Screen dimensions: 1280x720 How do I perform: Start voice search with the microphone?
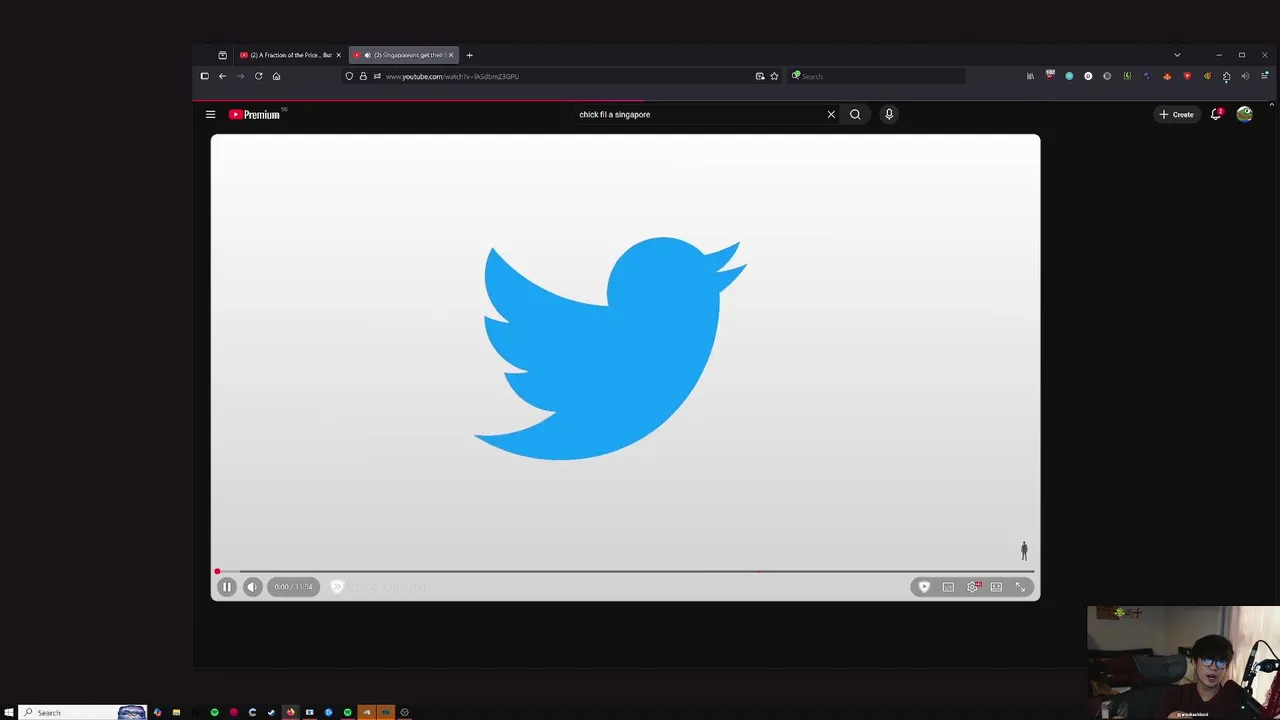[x=889, y=114]
